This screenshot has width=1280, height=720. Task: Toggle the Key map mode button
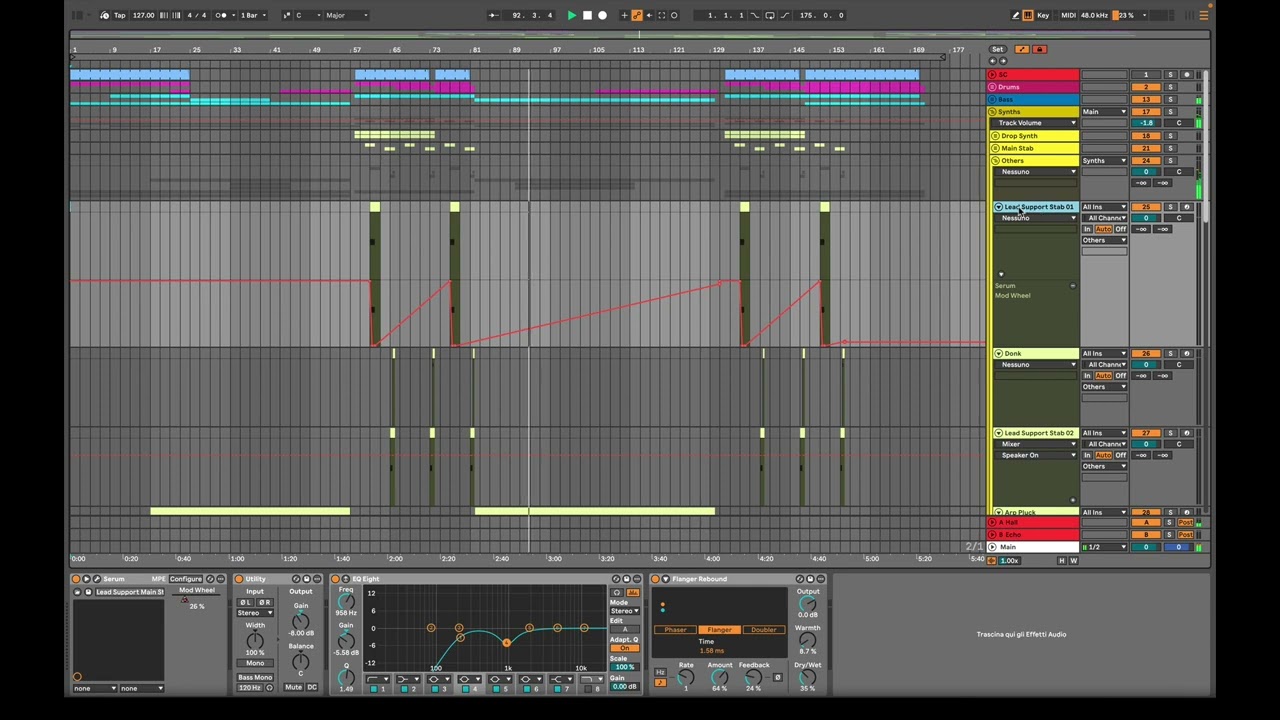pos(1043,15)
